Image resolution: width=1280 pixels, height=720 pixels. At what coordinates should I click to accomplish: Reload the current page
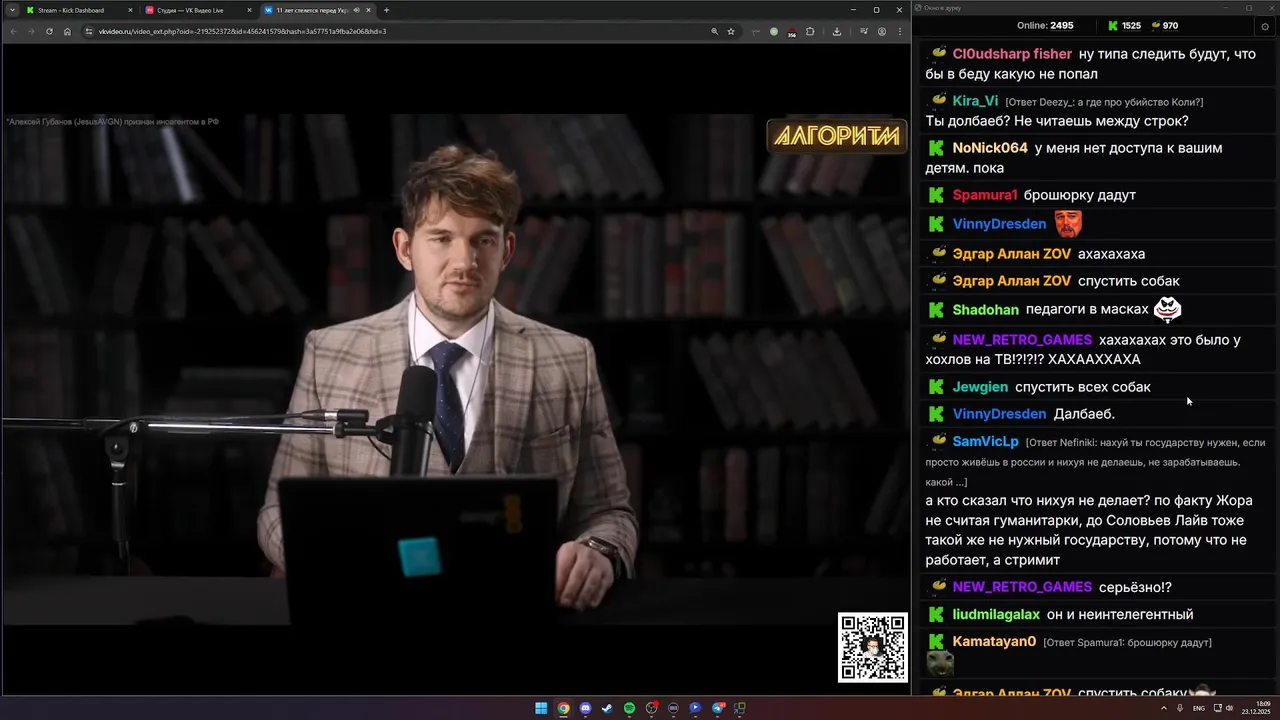(49, 31)
